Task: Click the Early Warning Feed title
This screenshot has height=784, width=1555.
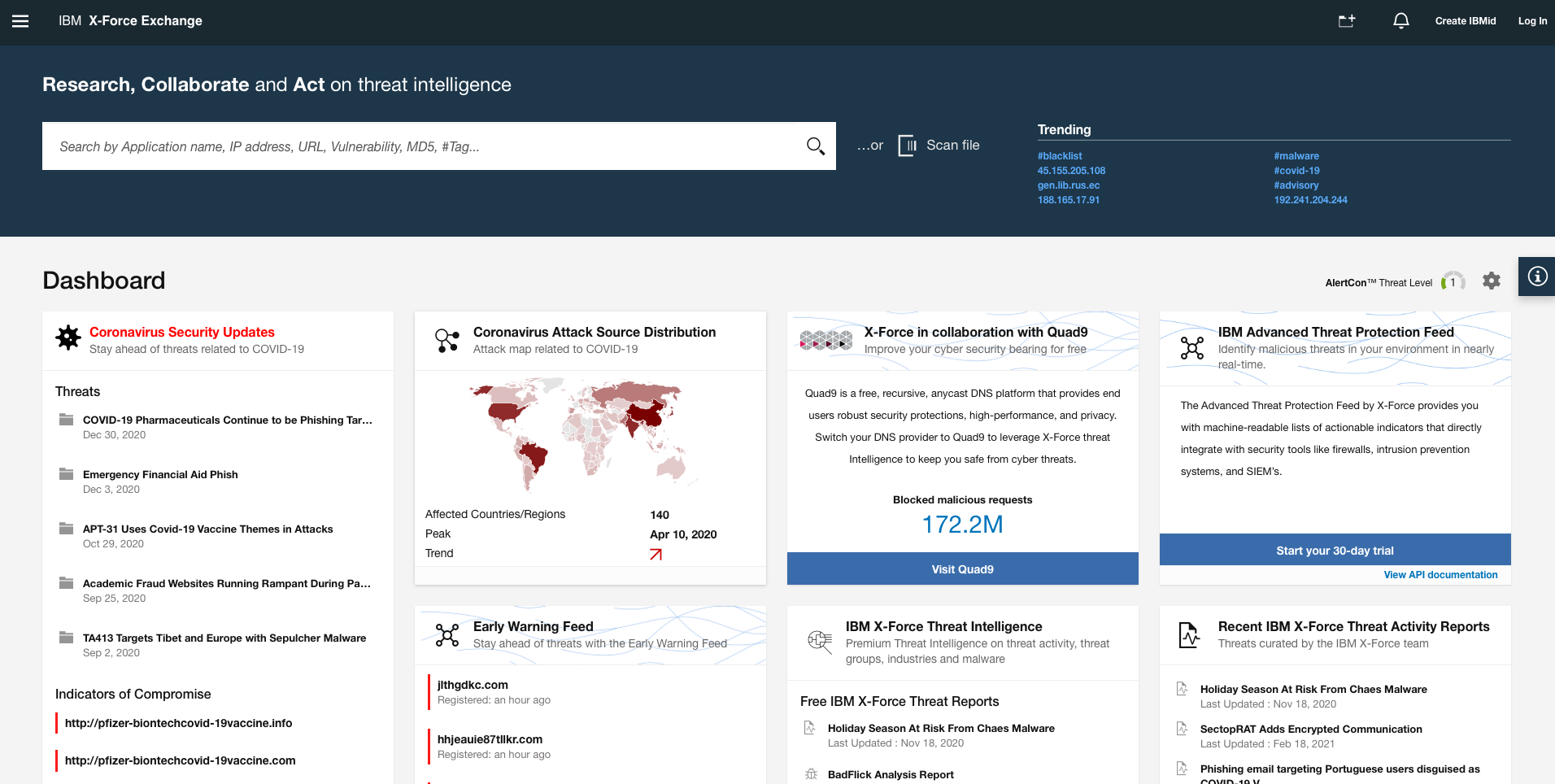Action: click(533, 626)
